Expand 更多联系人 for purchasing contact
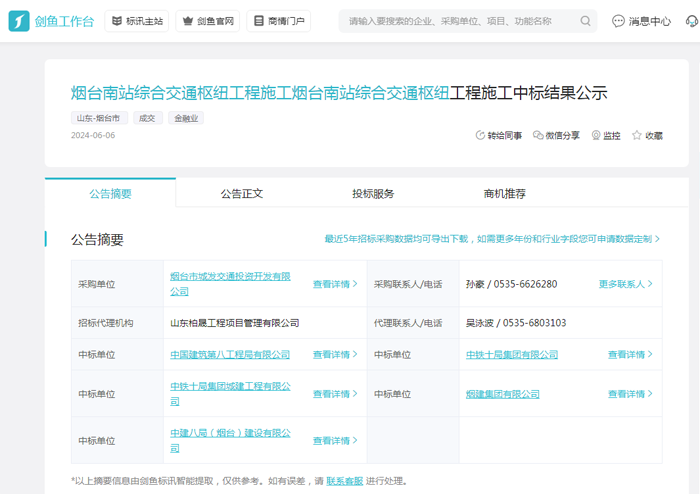Image resolution: width=700 pixels, height=494 pixels. 625,284
